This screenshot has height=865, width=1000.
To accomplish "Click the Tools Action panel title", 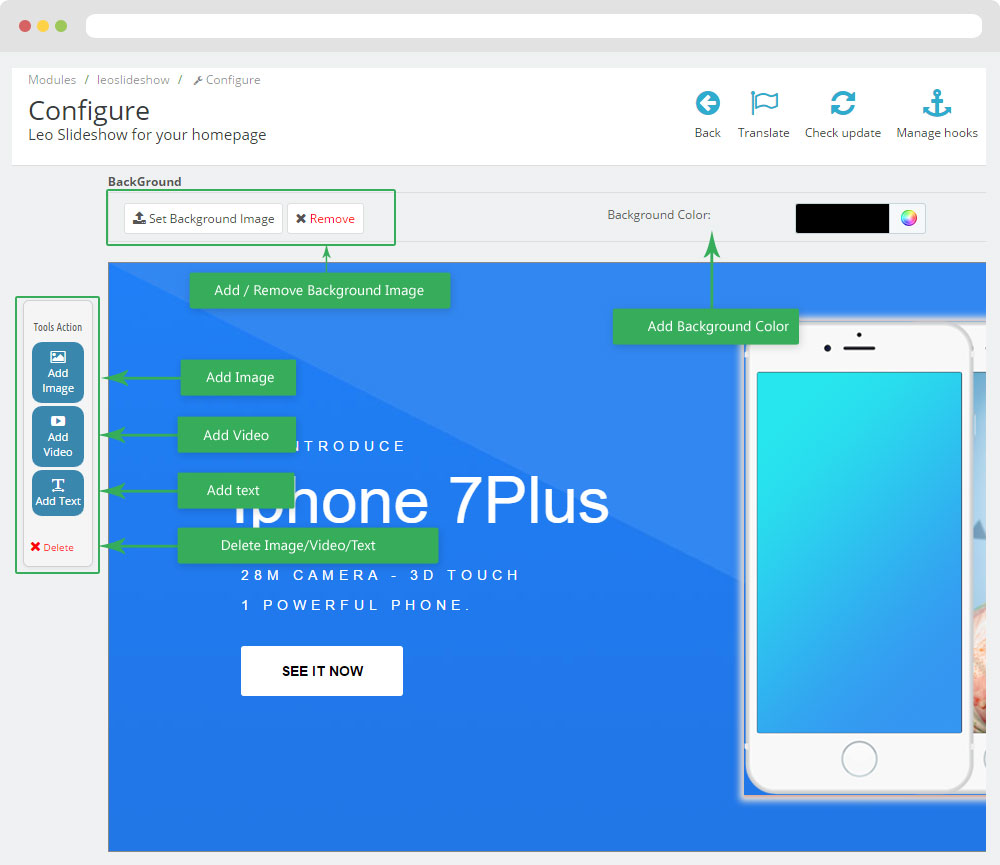I will click(x=57, y=327).
